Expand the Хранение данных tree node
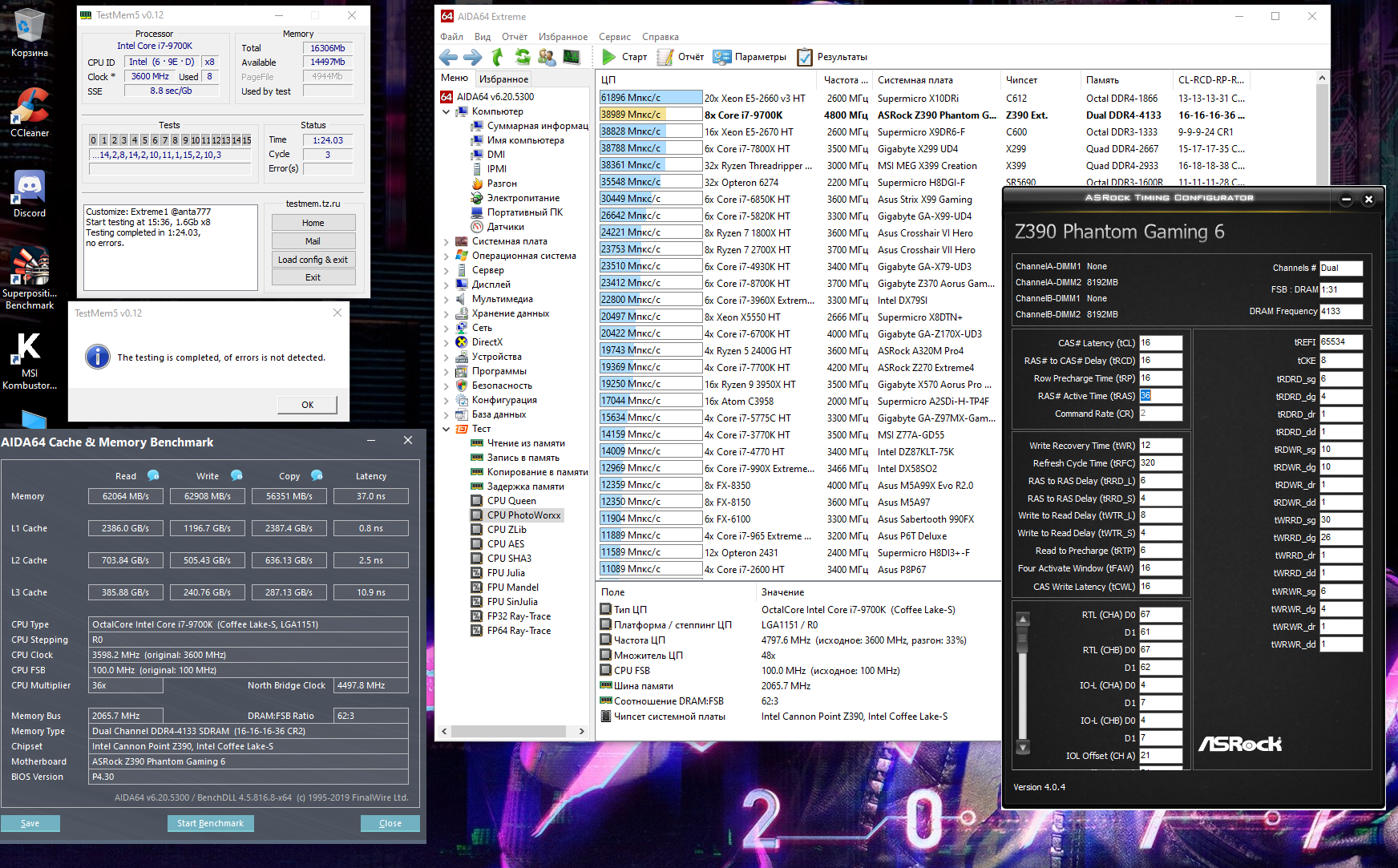The image size is (1398, 868). 446,314
